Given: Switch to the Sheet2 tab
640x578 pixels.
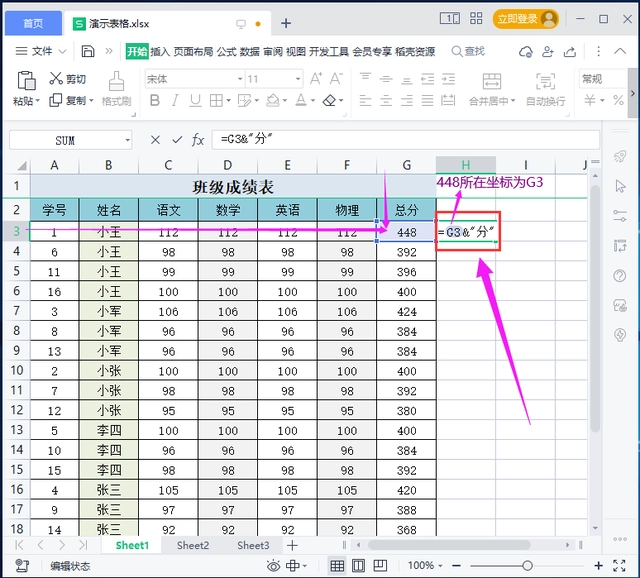Looking at the screenshot, I should pyautogui.click(x=193, y=546).
